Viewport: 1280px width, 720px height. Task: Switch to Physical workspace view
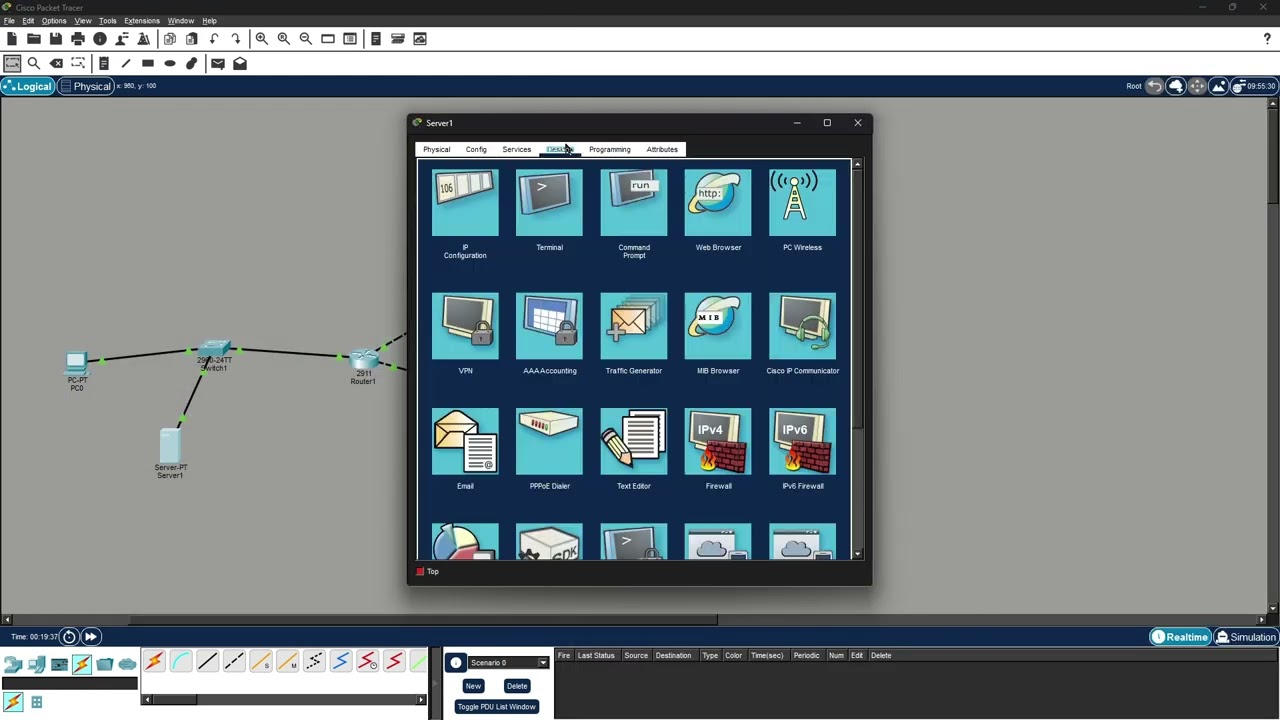point(86,86)
